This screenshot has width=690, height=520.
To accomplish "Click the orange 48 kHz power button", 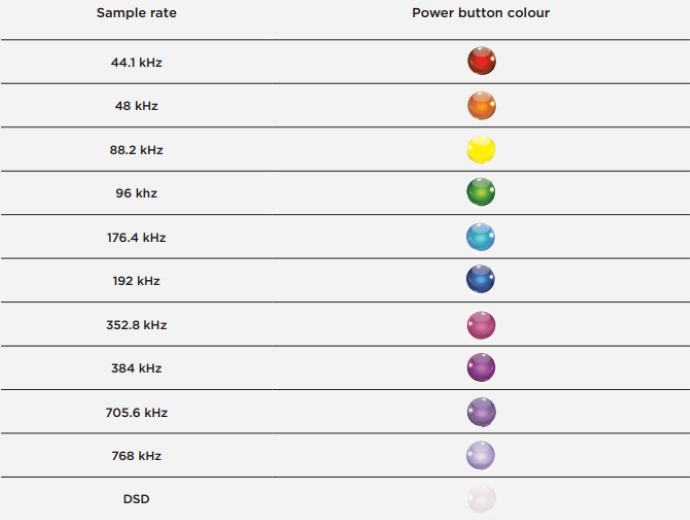I will pos(481,105).
